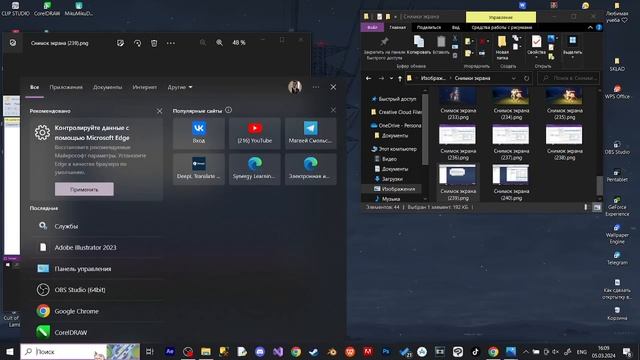Open TikTok from the taskbar
This screenshot has height=360, width=640.
tap(475, 351)
